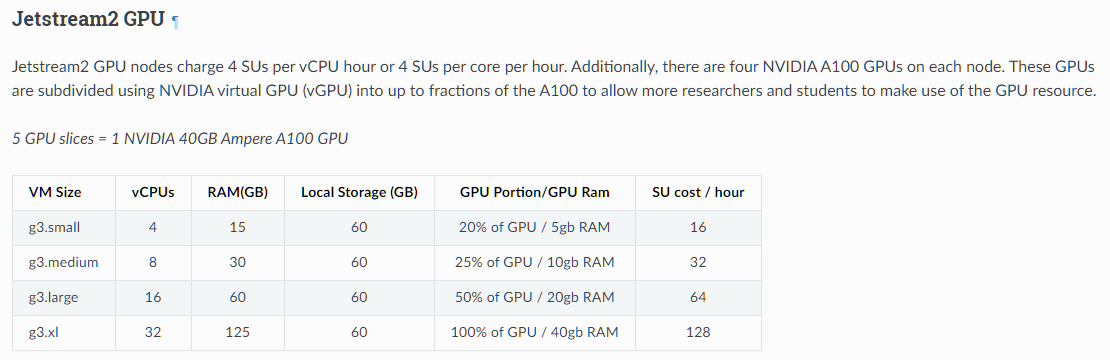The image size is (1110, 360).
Task: Select the VM Size column header
Action: click(55, 192)
